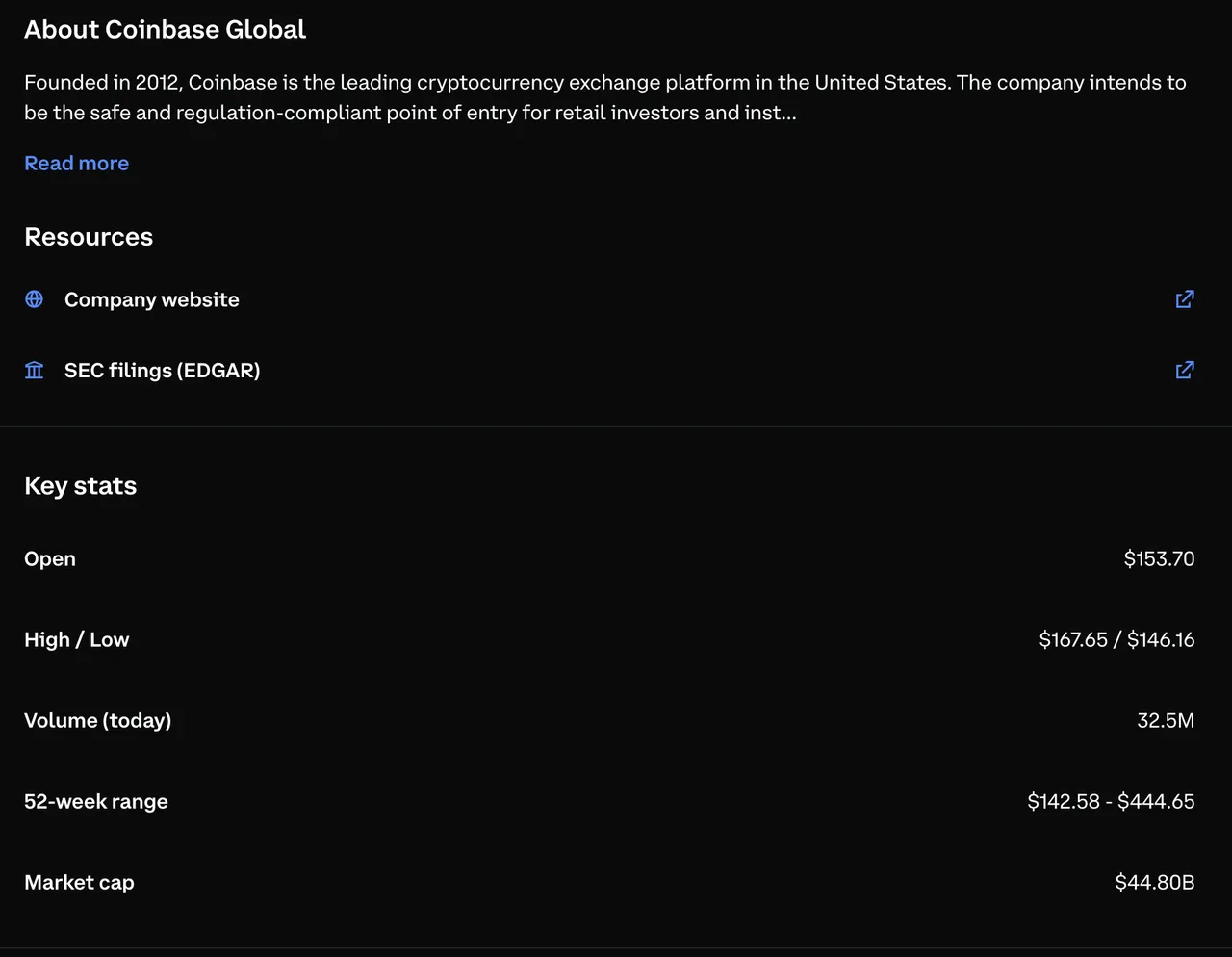The width and height of the screenshot is (1232, 957).
Task: Open SEC filings (EDGAR)
Action: tap(162, 370)
